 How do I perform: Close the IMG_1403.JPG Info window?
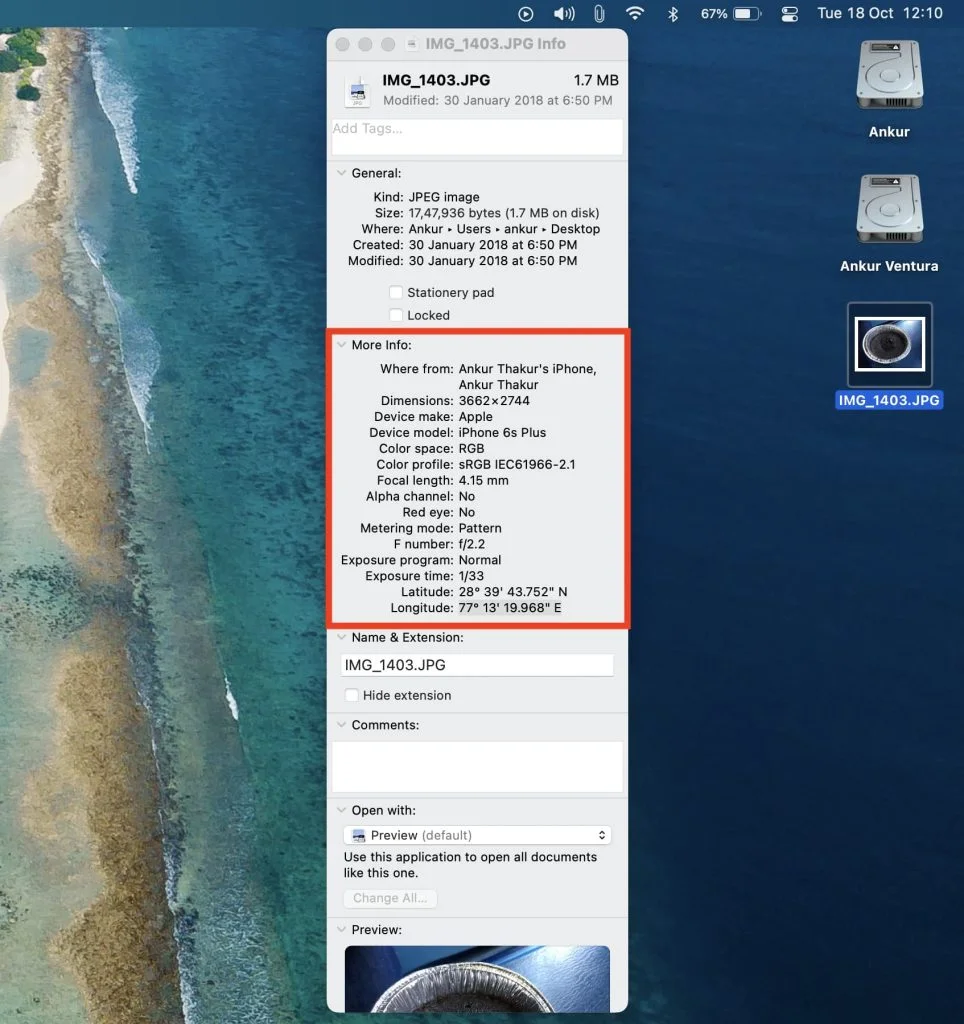tap(342, 44)
